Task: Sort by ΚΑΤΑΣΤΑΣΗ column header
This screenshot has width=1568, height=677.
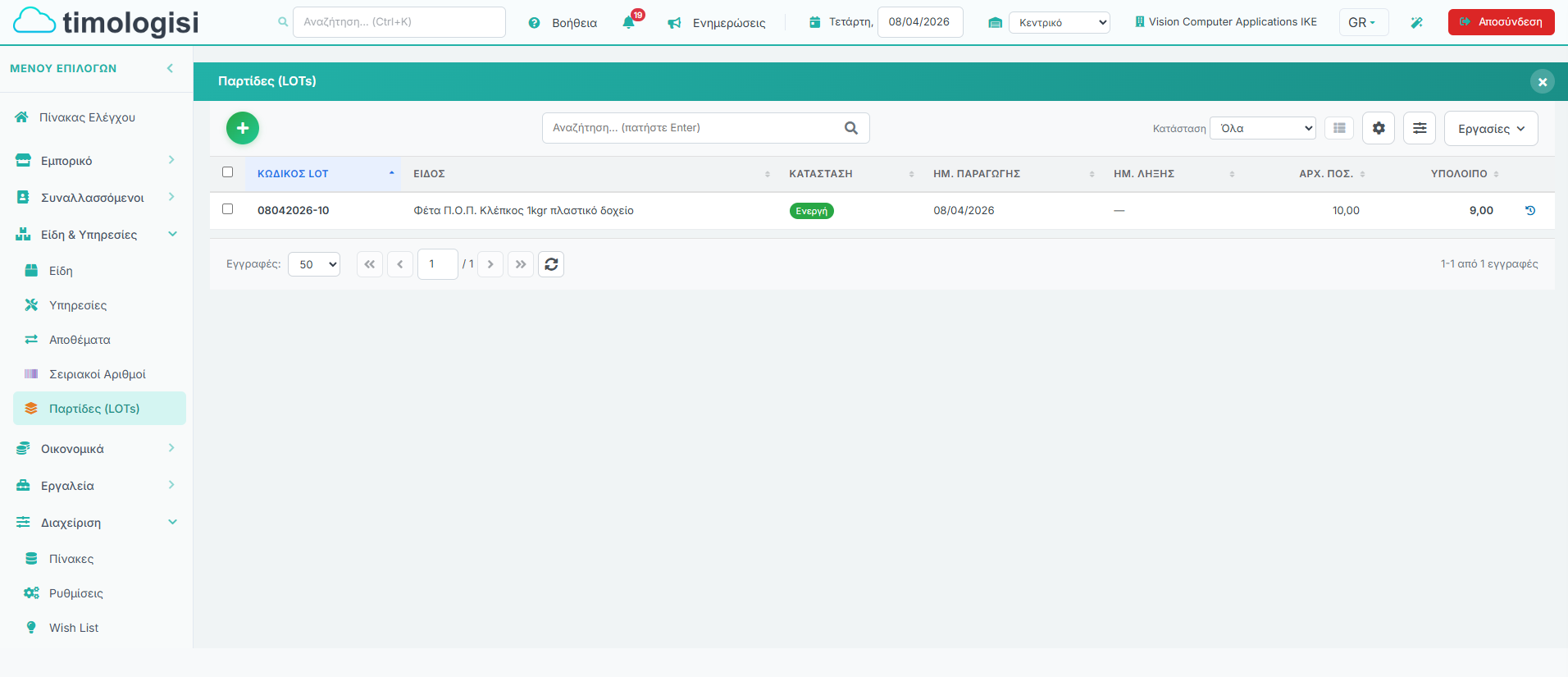Action: pos(848,174)
